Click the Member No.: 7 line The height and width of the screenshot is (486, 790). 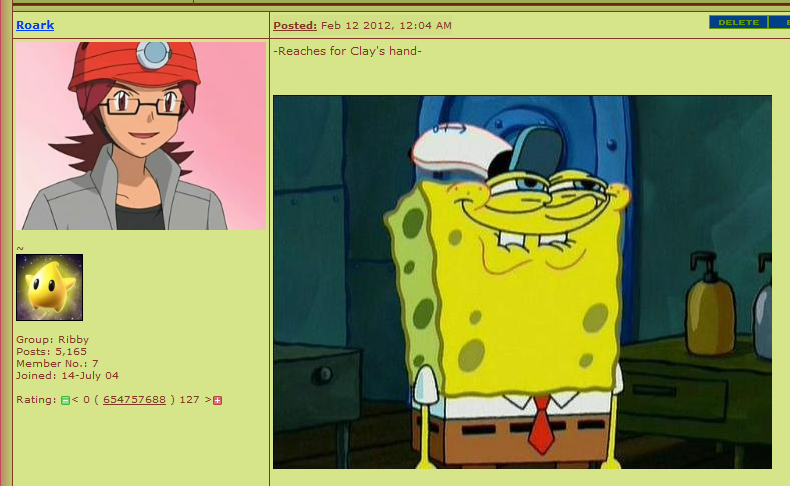pos(57,364)
